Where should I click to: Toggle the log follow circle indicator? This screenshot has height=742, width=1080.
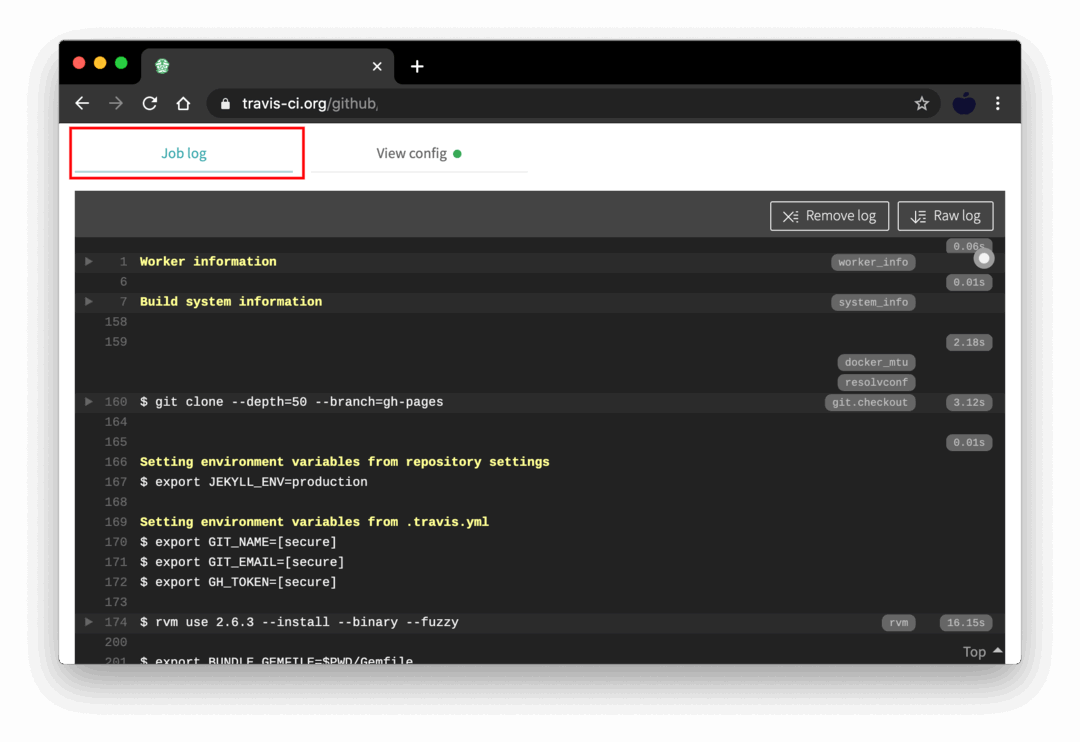[x=984, y=258]
